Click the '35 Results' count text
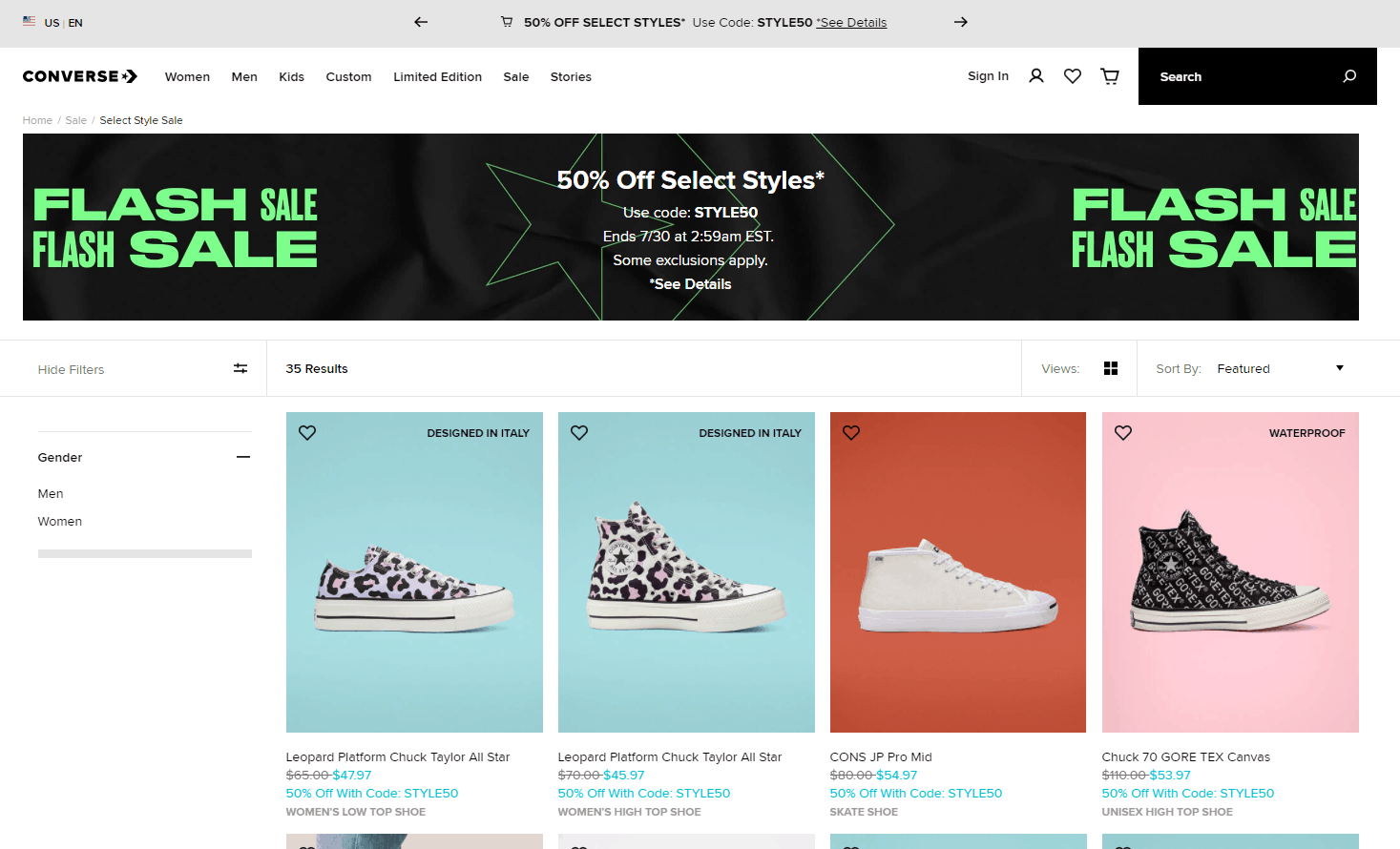The width and height of the screenshot is (1400, 849). click(x=317, y=368)
